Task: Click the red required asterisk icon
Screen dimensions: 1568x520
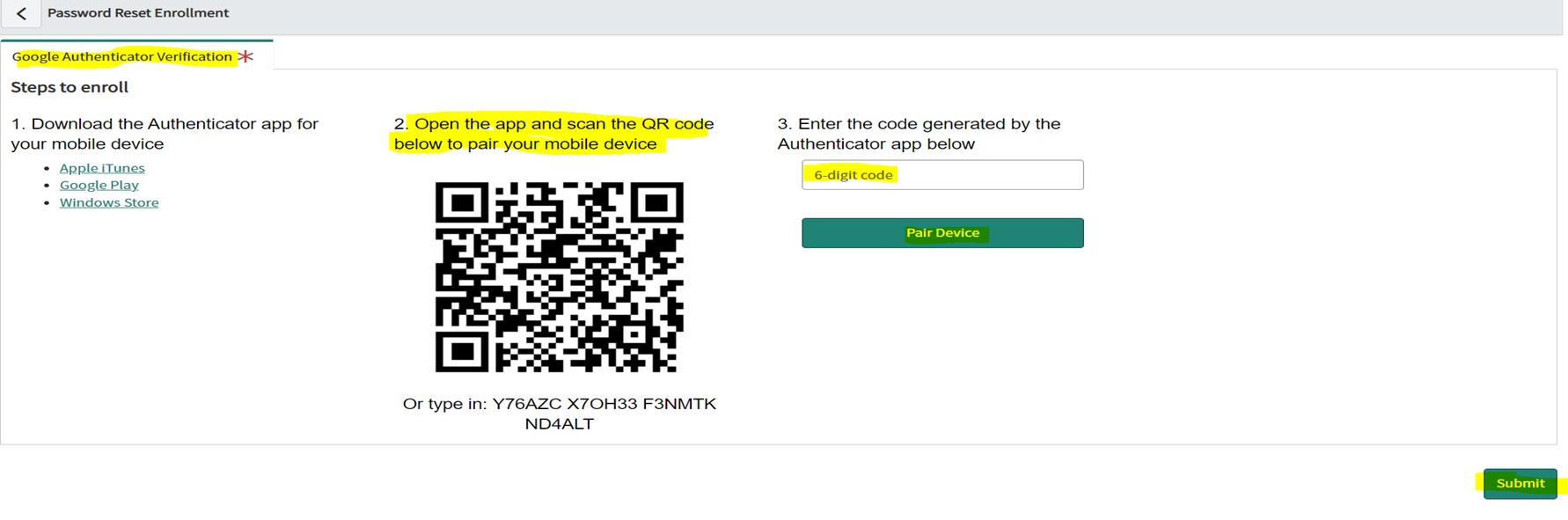Action: tap(245, 56)
